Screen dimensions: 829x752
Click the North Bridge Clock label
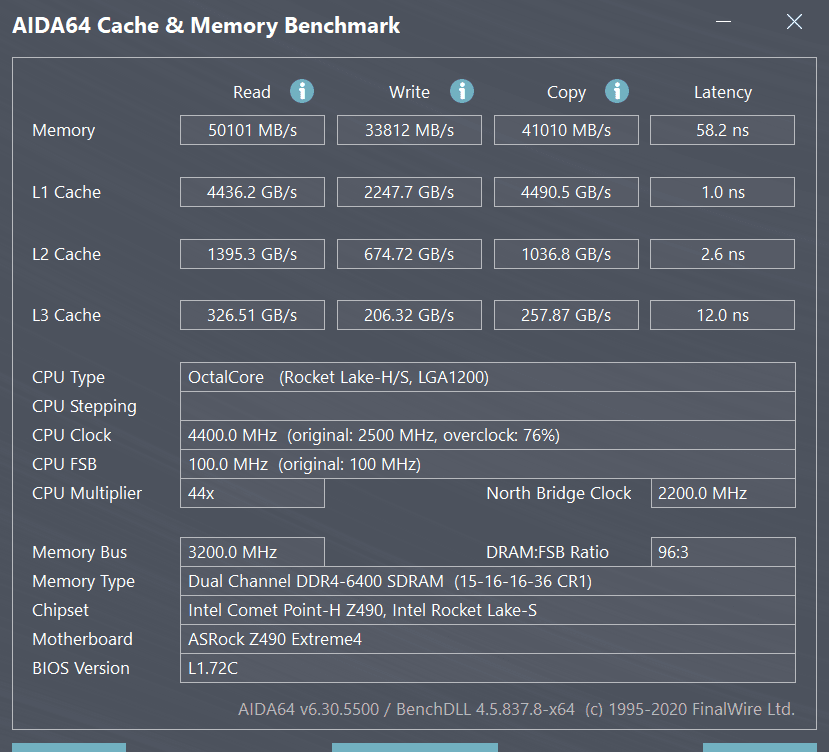pos(558,493)
